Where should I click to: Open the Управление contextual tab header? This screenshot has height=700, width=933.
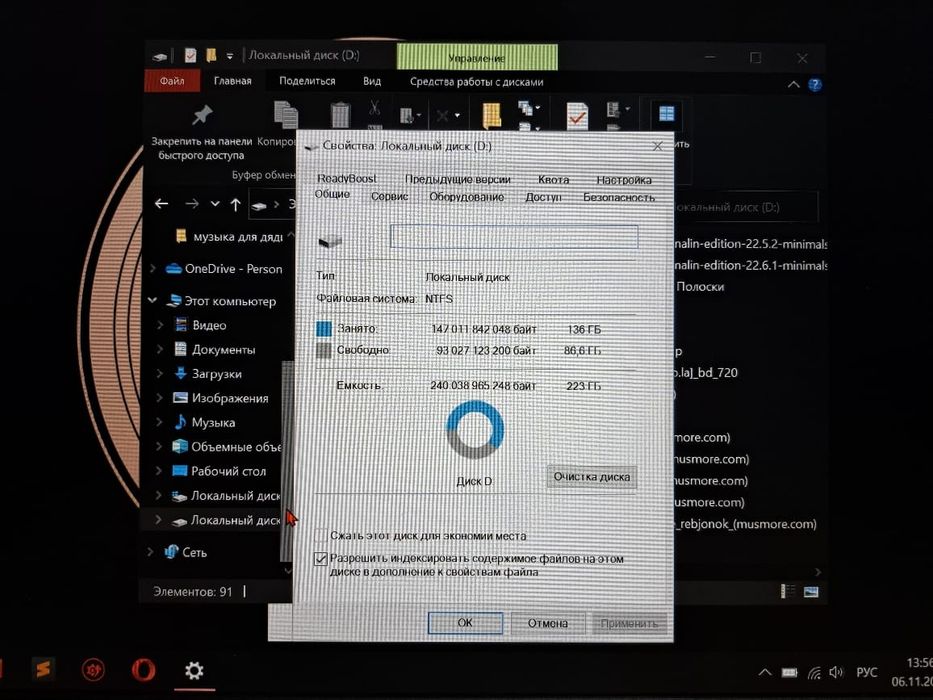point(477,57)
